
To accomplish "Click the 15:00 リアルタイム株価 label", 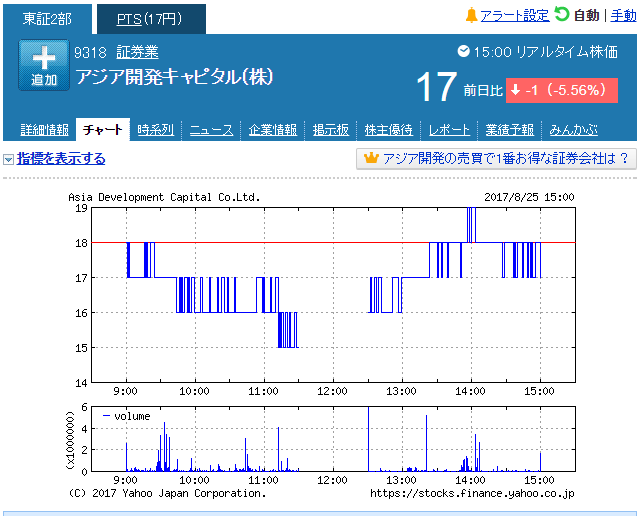I will coord(545,52).
